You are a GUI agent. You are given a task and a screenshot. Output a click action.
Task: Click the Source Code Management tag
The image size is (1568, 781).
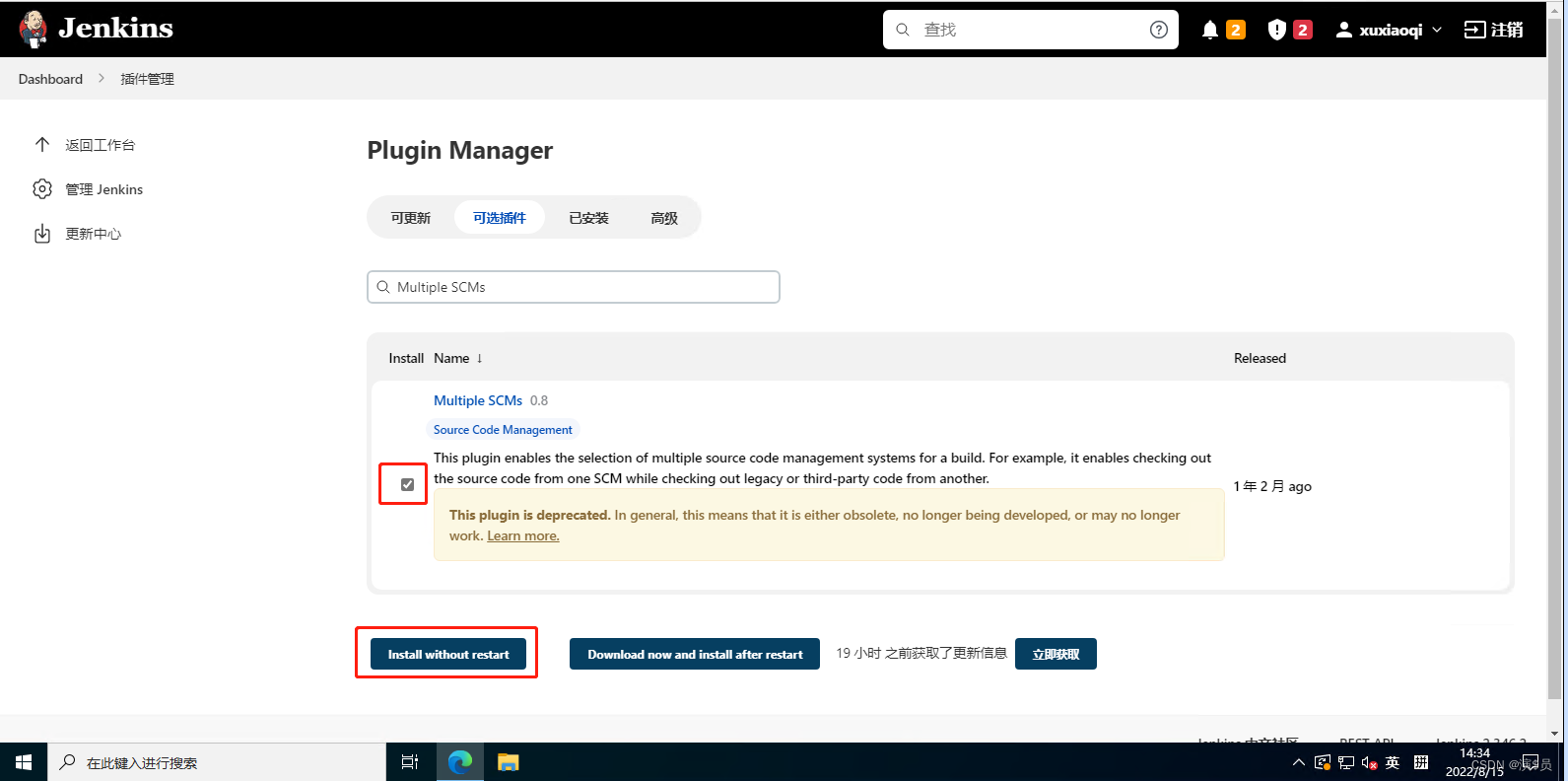503,430
